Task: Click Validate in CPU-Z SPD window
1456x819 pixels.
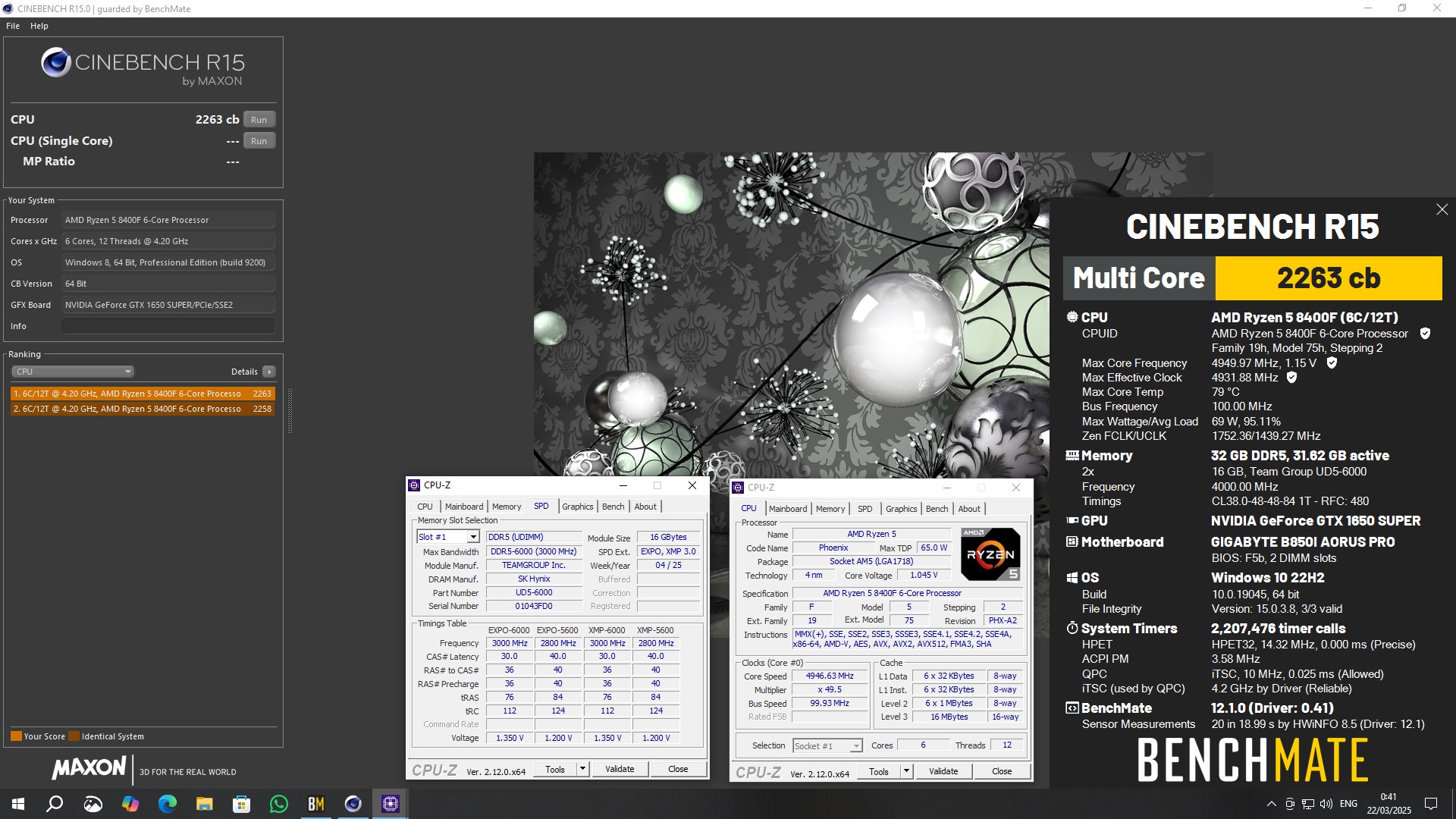Action: coord(620,769)
